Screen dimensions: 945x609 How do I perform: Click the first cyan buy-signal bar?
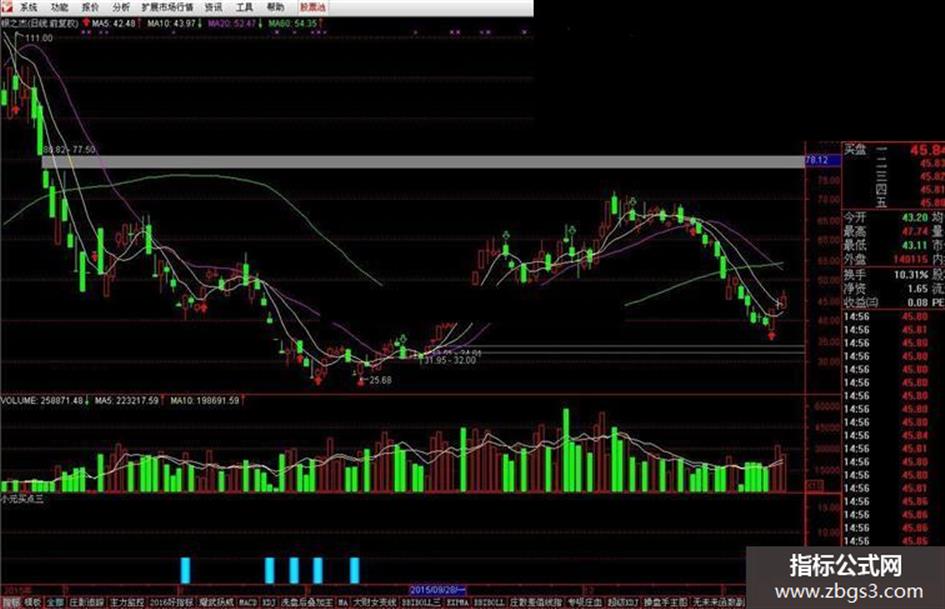[185, 570]
